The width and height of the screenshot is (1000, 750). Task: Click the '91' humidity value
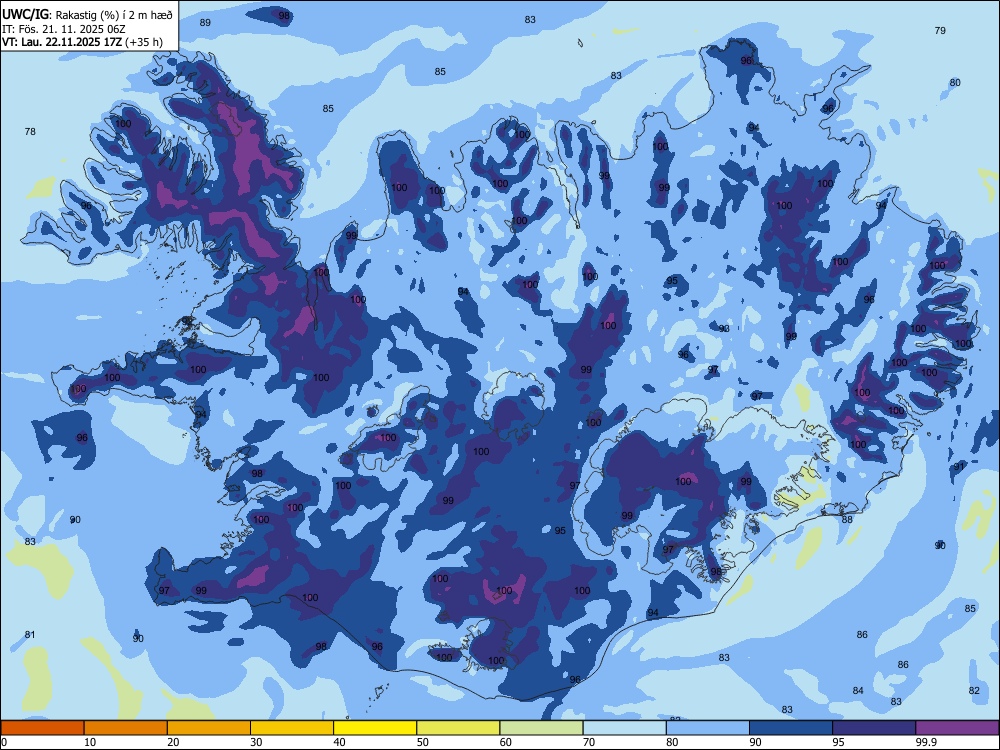(x=959, y=467)
